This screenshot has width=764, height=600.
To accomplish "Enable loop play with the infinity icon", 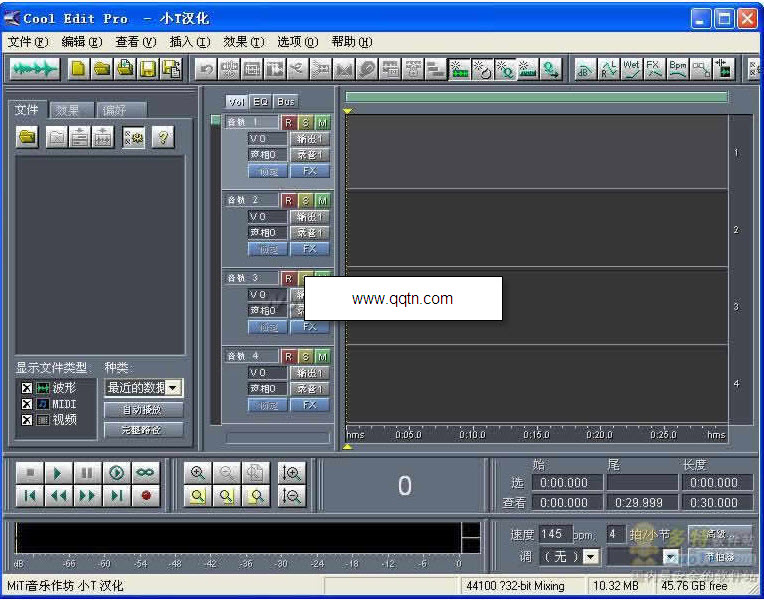I will tap(145, 473).
